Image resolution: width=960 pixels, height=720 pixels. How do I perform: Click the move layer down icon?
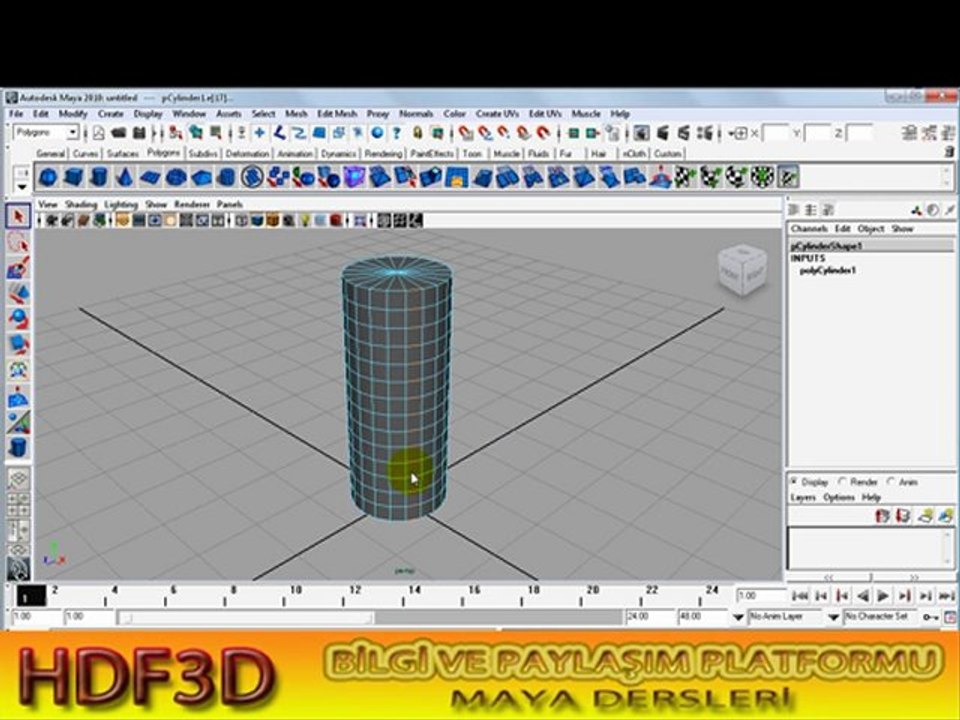[903, 516]
